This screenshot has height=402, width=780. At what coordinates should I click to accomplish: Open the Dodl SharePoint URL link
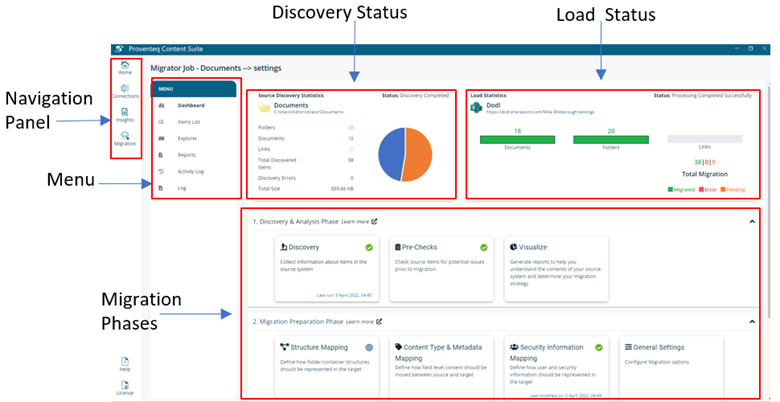click(x=540, y=112)
